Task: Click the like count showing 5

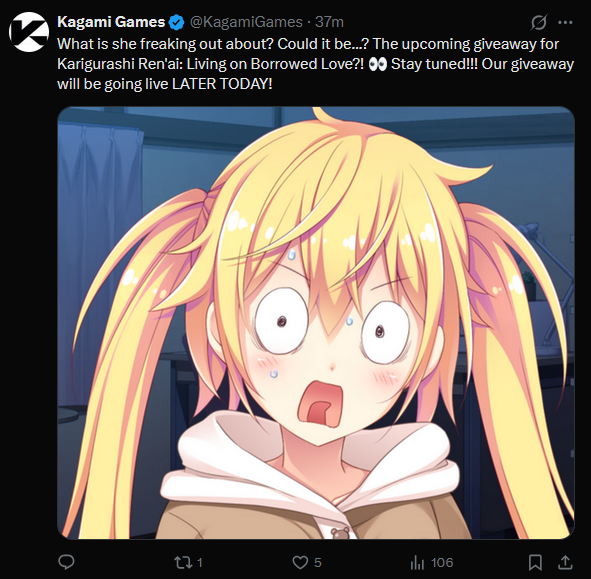Action: (318, 563)
